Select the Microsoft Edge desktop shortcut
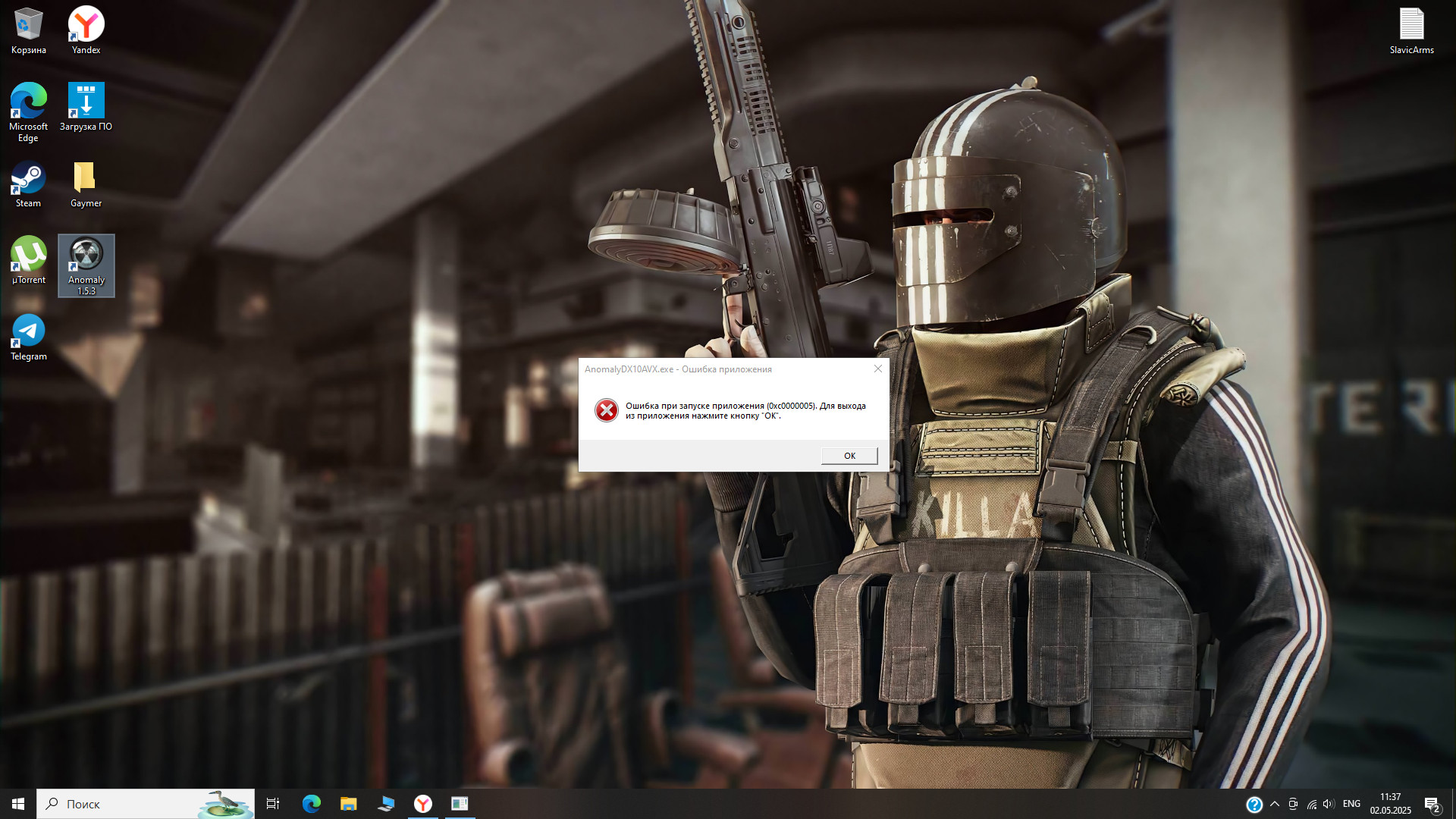1456x819 pixels. pyautogui.click(x=29, y=112)
